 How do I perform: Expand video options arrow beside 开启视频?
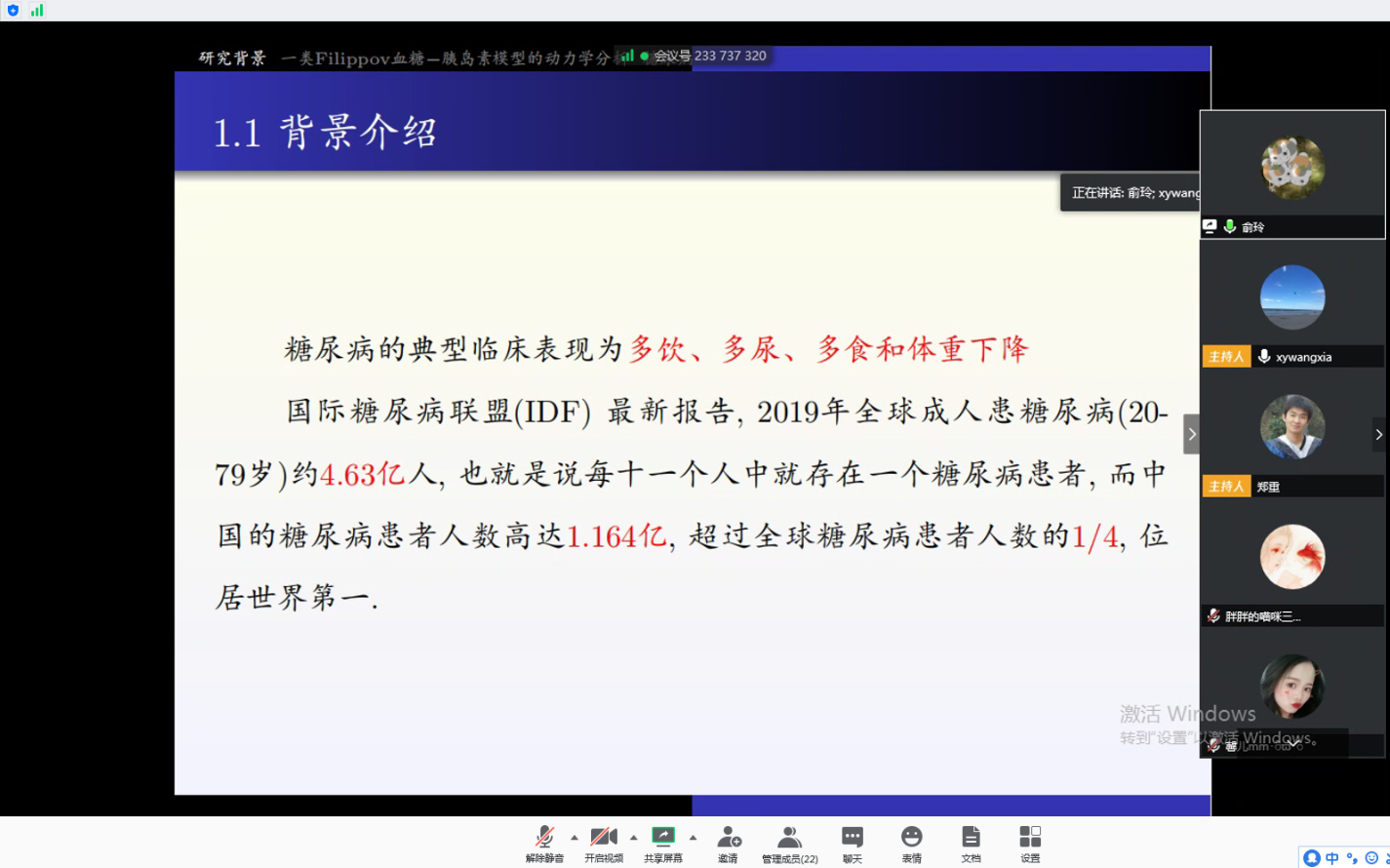click(634, 837)
